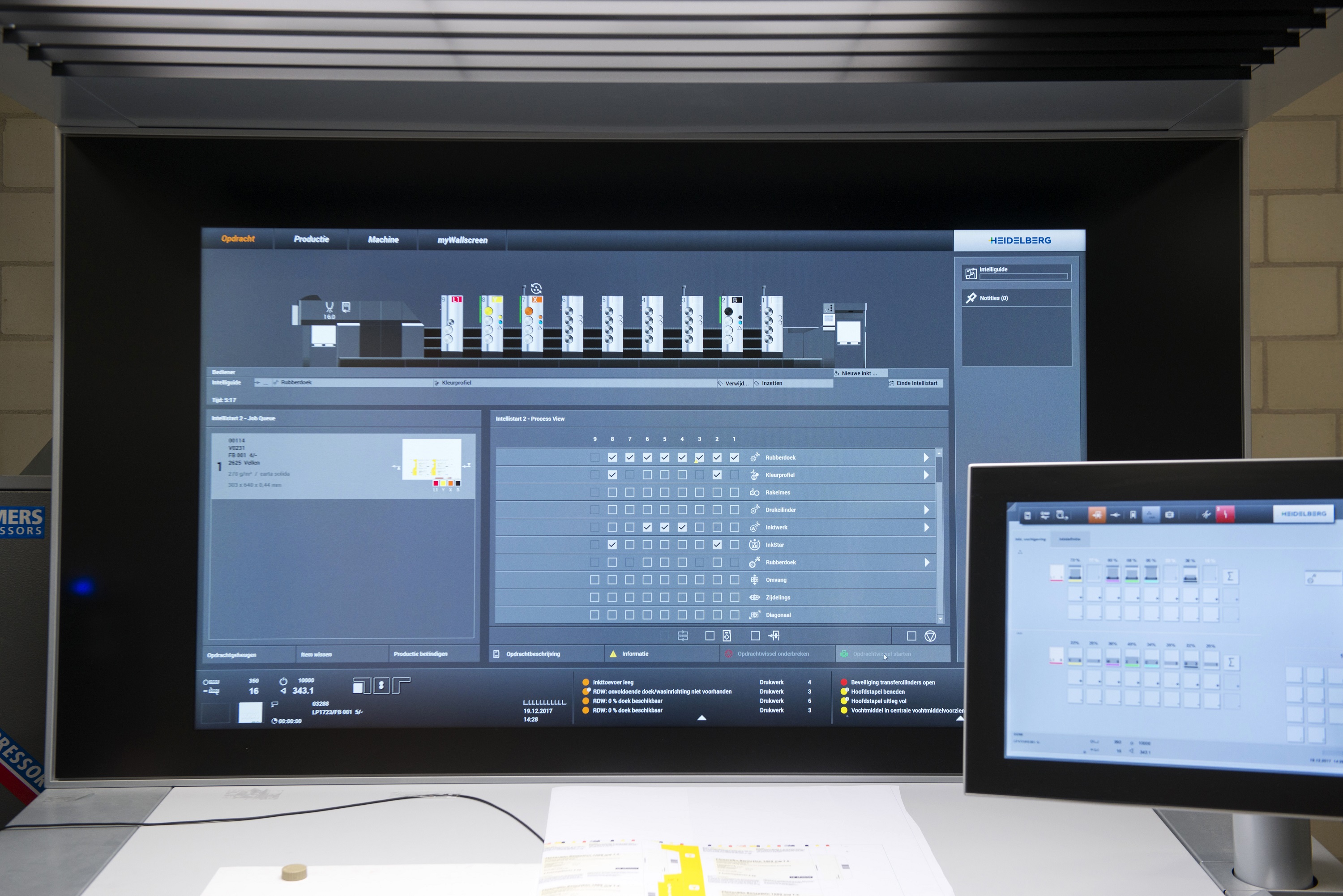Toggle first Rubberdoek row checkbox for unit 8

(612, 457)
